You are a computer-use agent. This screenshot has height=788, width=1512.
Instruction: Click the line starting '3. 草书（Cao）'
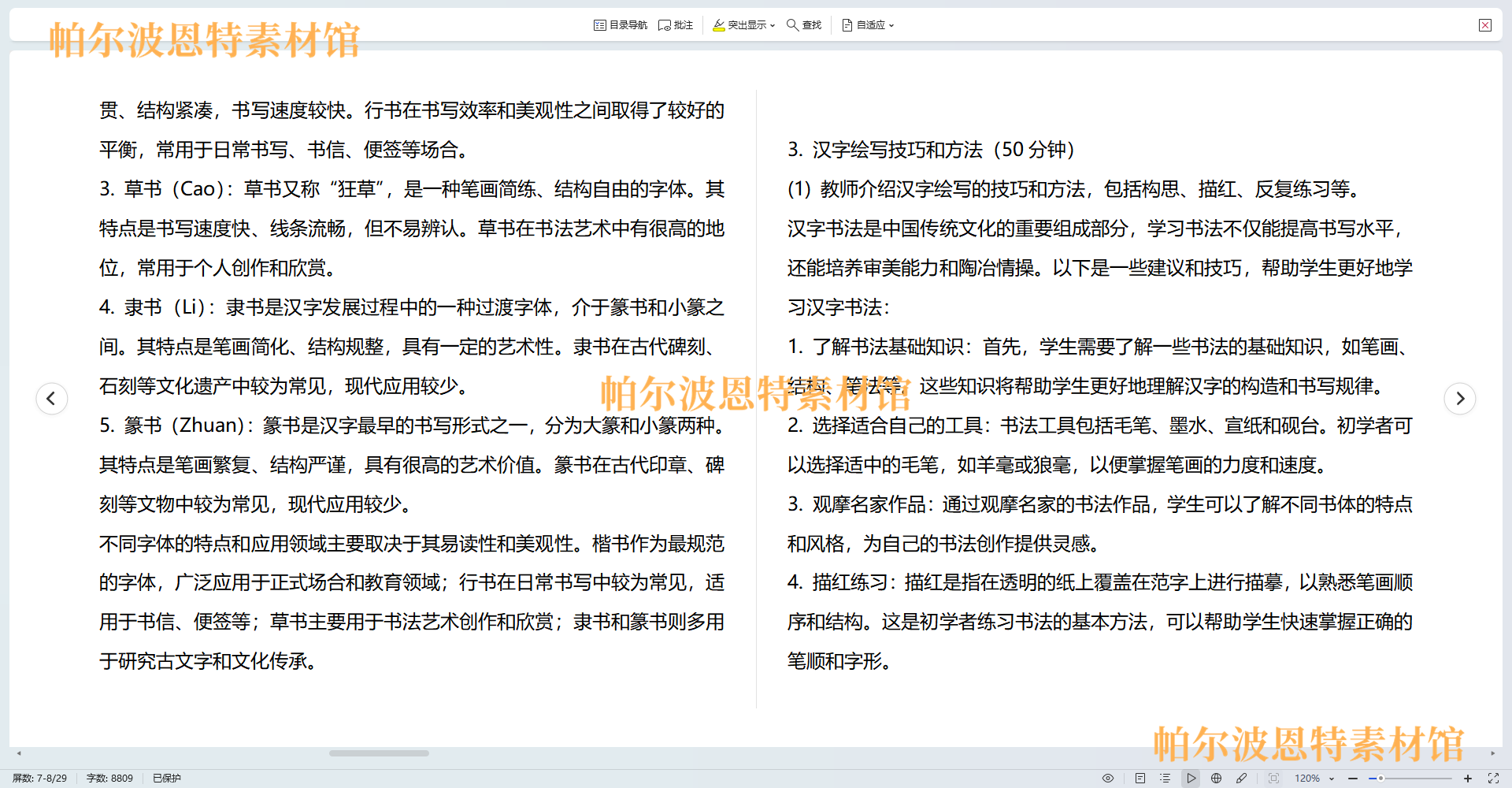[x=412, y=189]
